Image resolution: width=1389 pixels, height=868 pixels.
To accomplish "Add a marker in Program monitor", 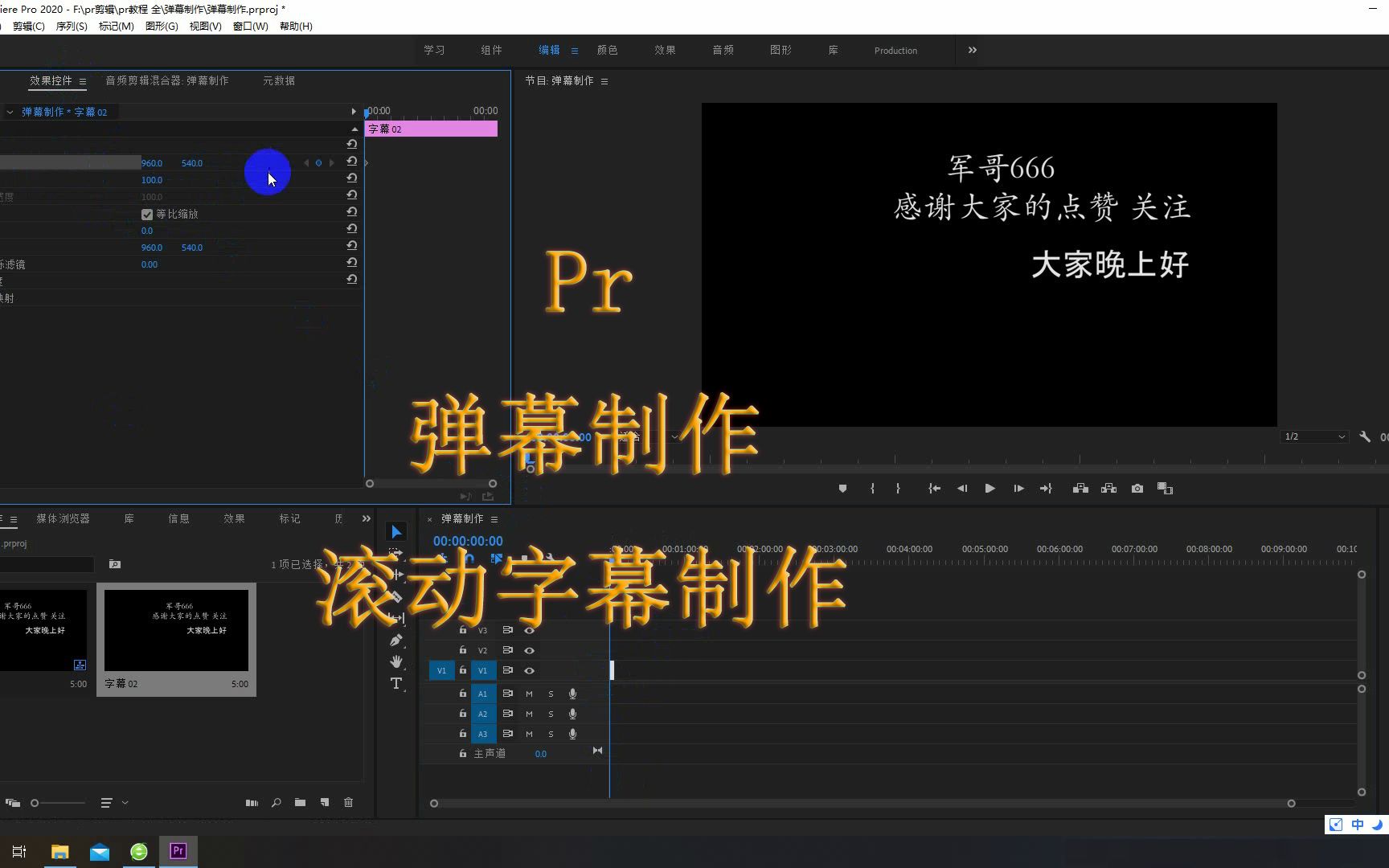I will click(842, 489).
